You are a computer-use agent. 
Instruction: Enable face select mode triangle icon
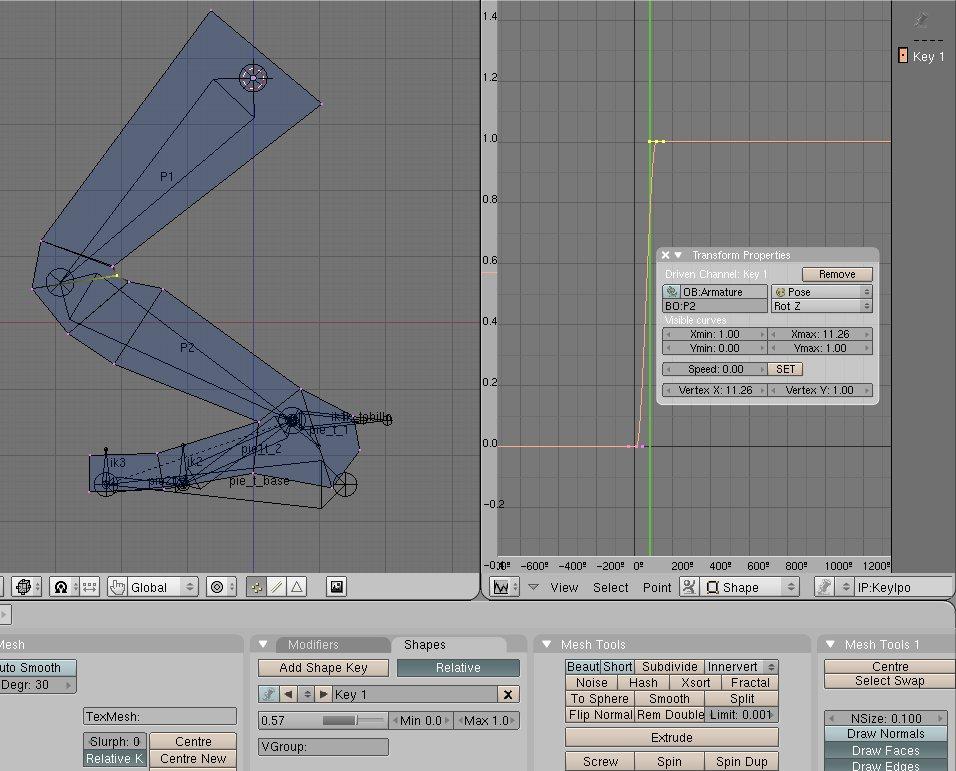(296, 587)
